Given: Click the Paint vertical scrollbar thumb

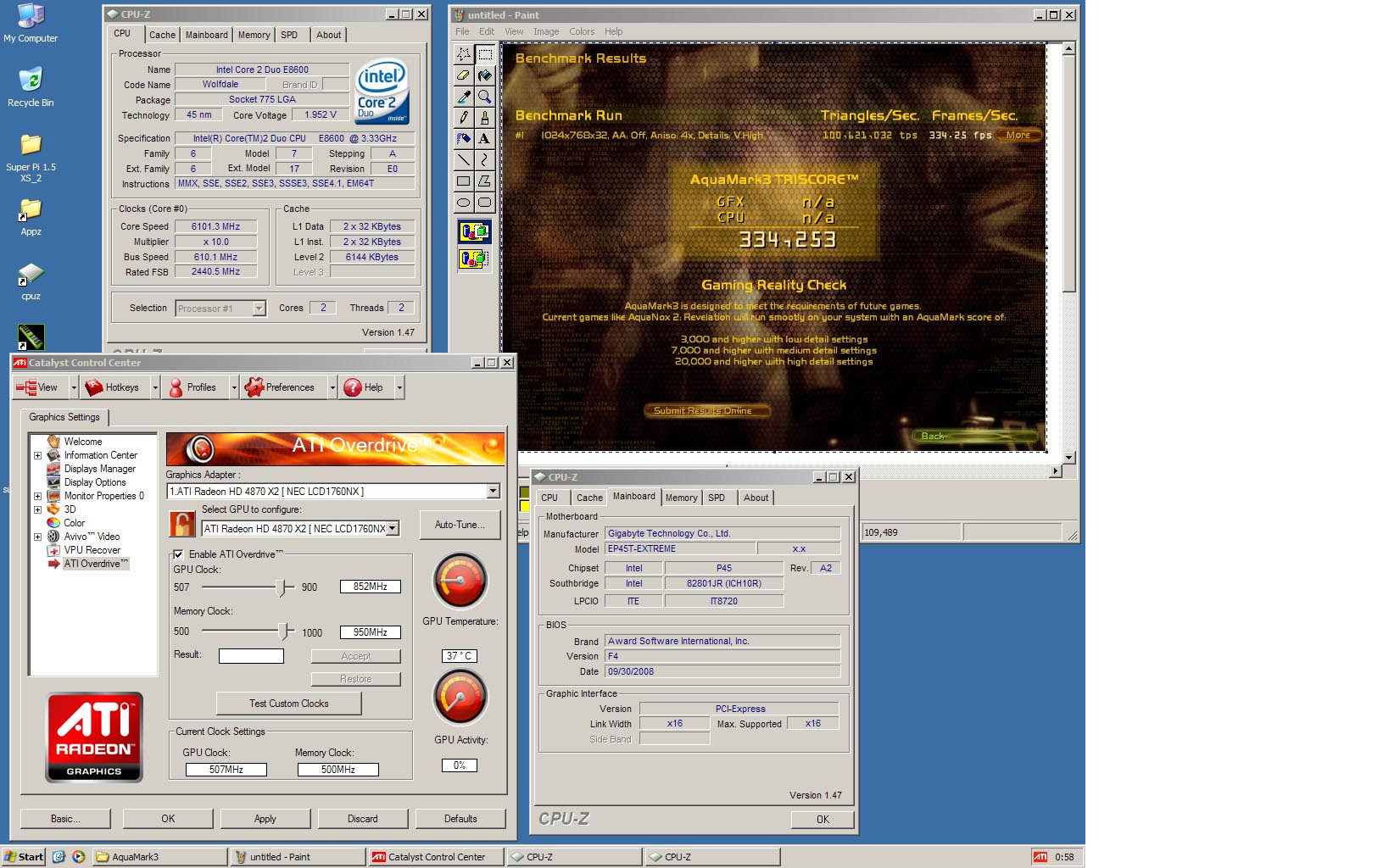Looking at the screenshot, I should 1069,174.
